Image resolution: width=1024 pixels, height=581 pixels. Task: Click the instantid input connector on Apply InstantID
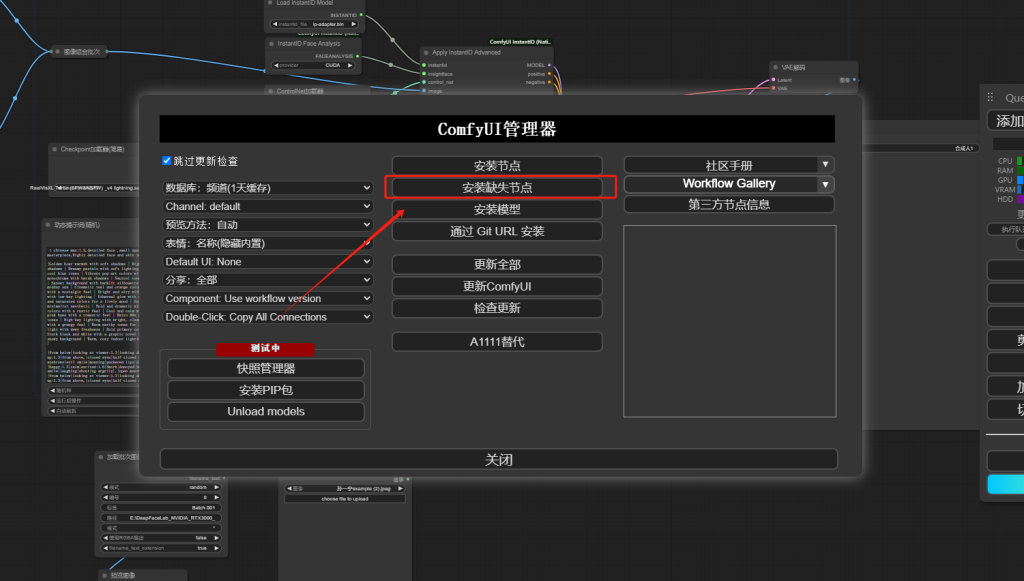click(x=424, y=65)
